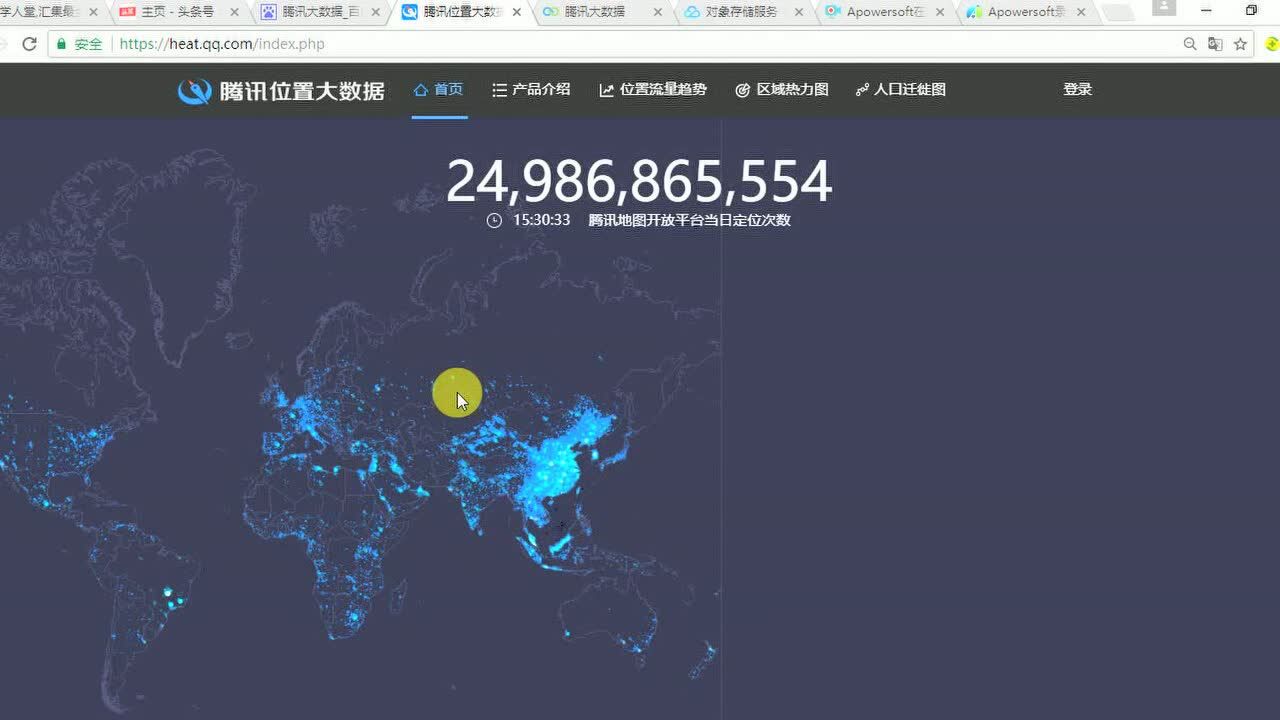
Task: Close the 对象存储服务 tab
Action: point(798,12)
